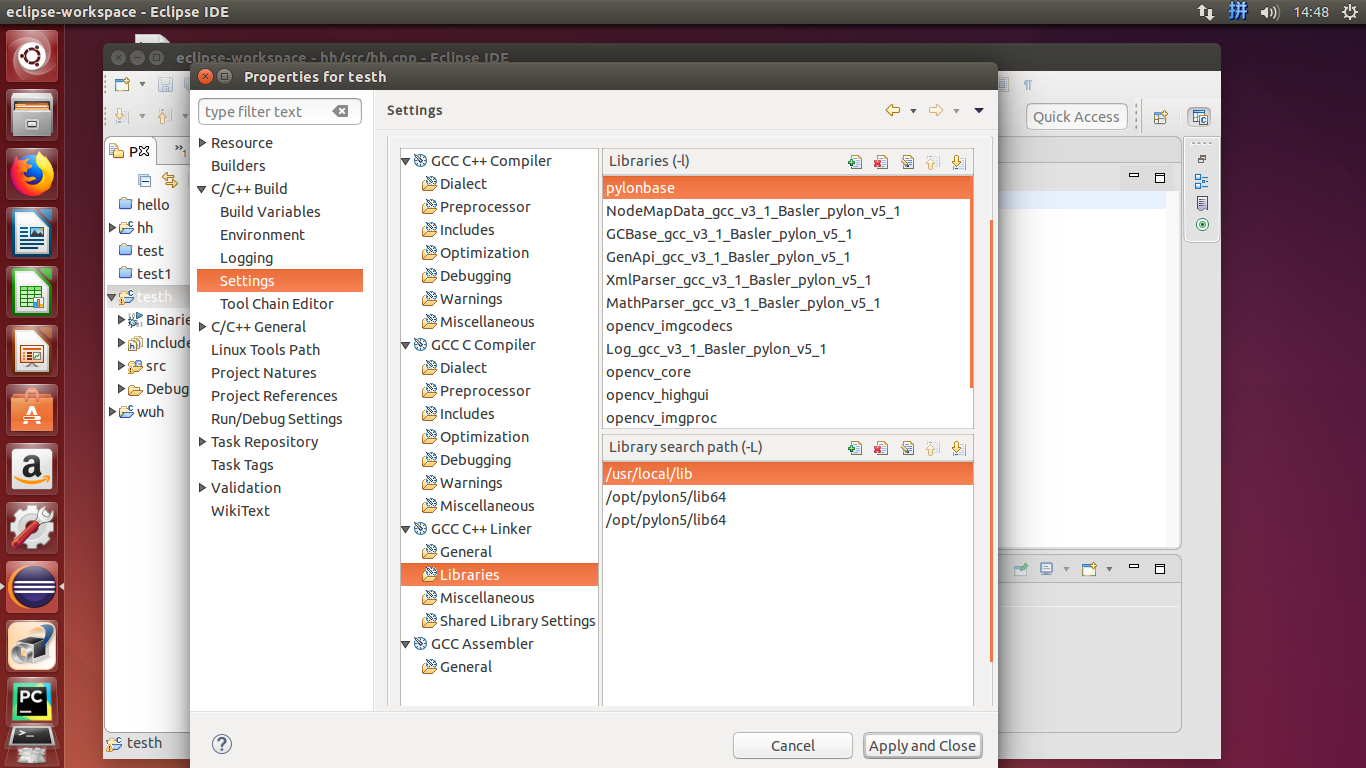The image size is (1366, 768).
Task: Add a new library search path
Action: pyautogui.click(x=855, y=448)
